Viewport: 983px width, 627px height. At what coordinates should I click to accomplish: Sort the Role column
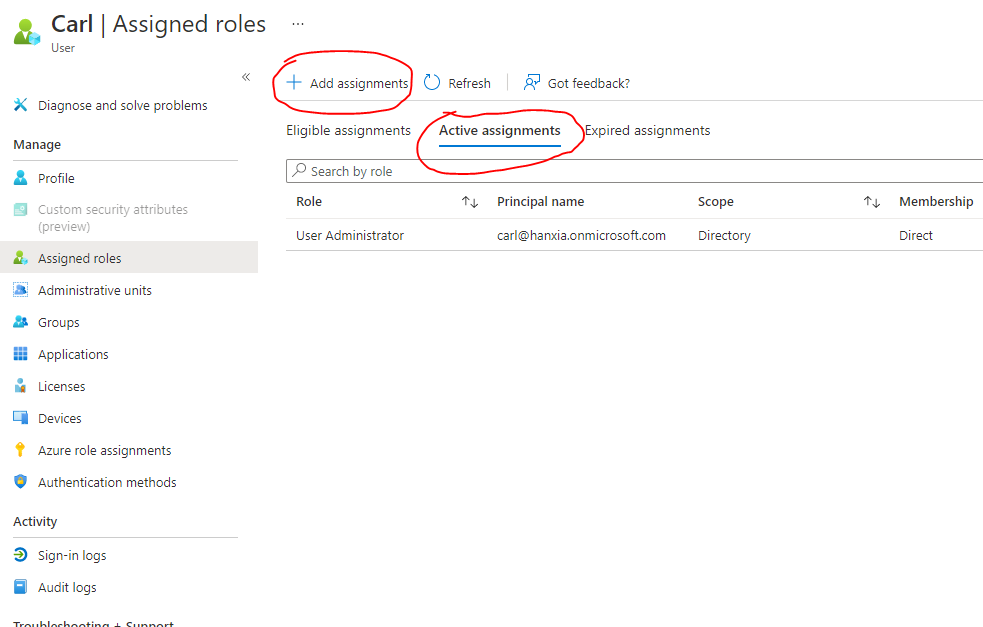pos(470,201)
